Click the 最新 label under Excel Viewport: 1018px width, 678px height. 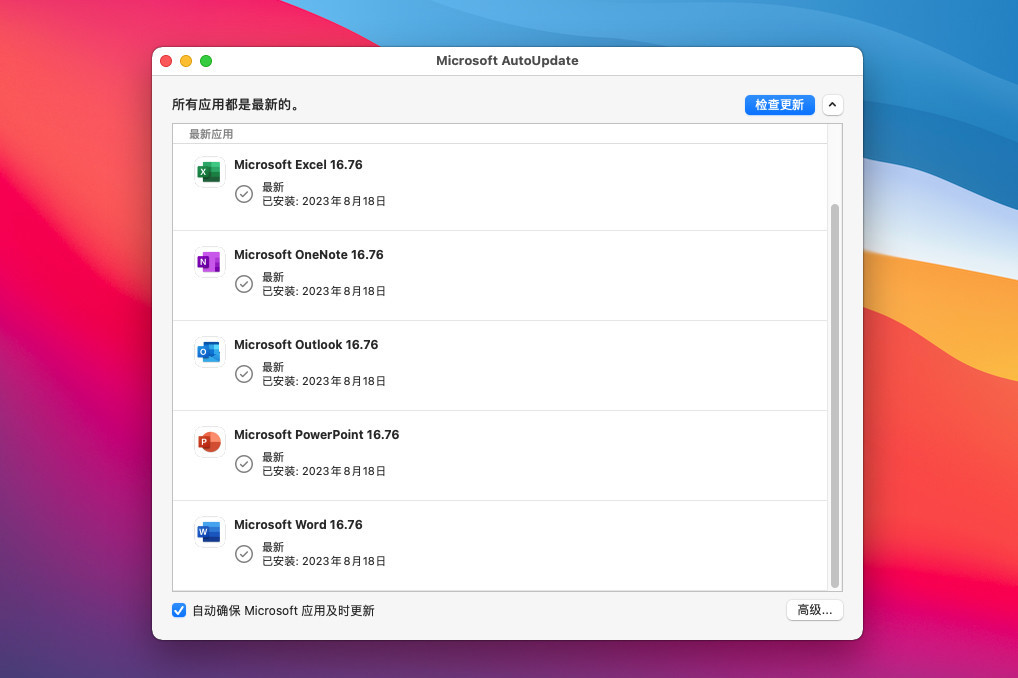(x=273, y=187)
